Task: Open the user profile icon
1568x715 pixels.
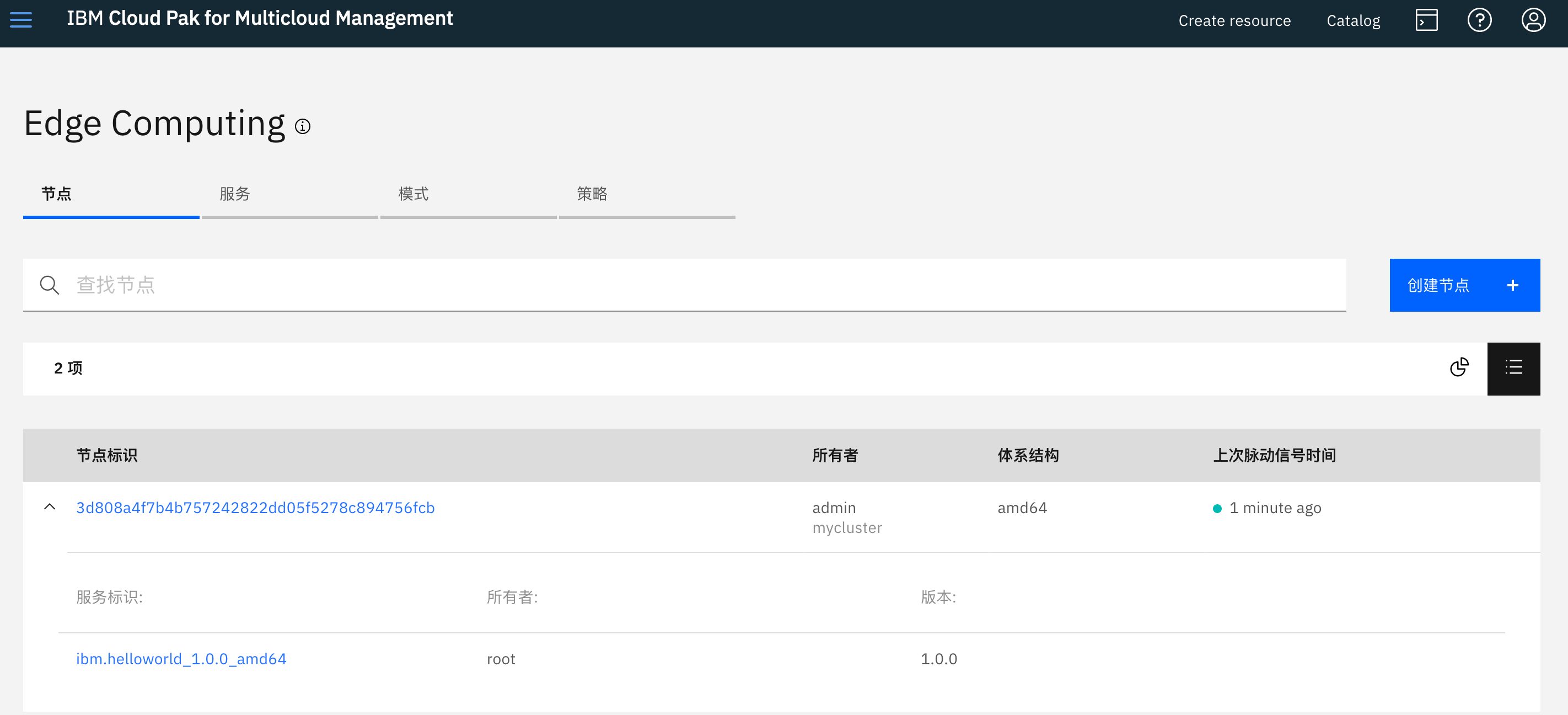Action: tap(1533, 20)
